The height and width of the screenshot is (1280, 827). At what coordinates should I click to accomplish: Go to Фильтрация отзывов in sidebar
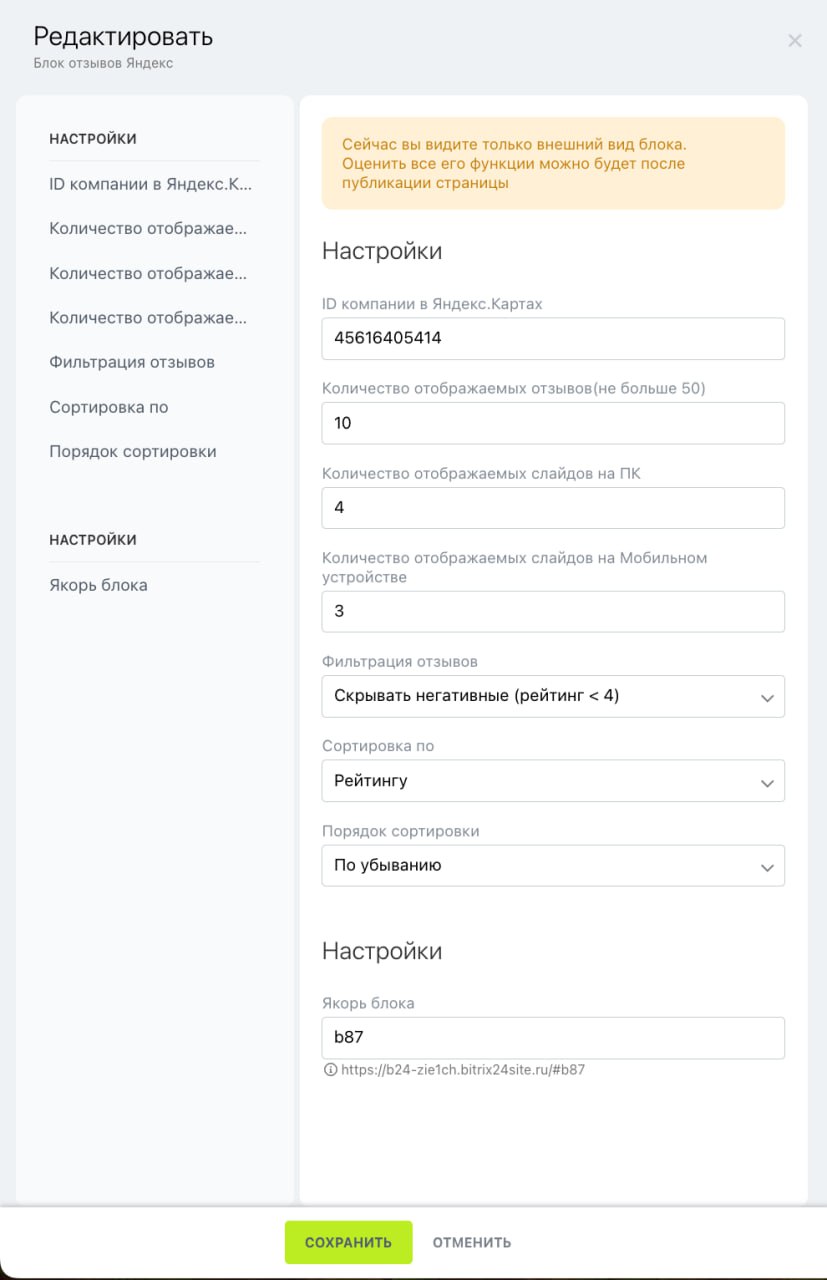pos(132,362)
